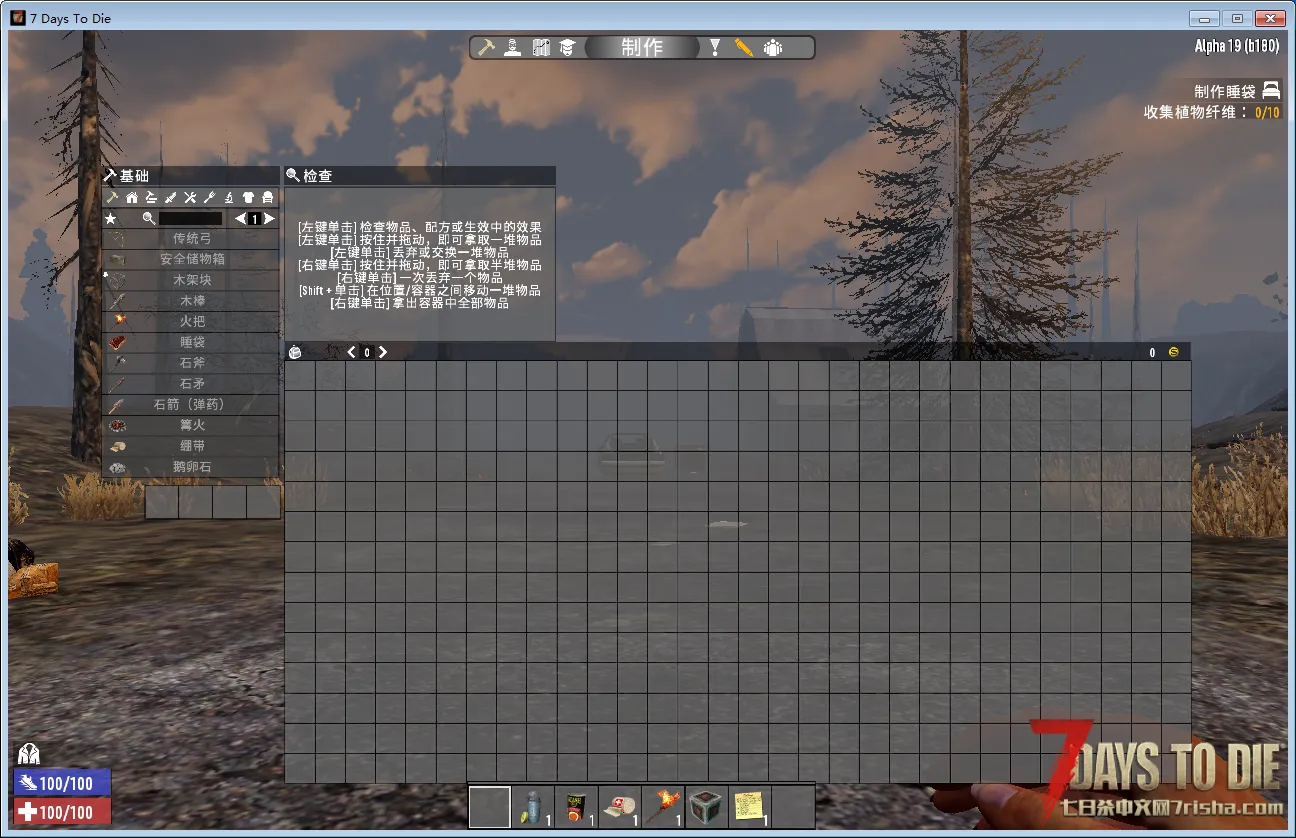Go to next recipe page arrow
This screenshot has height=838, width=1296.
point(270,218)
